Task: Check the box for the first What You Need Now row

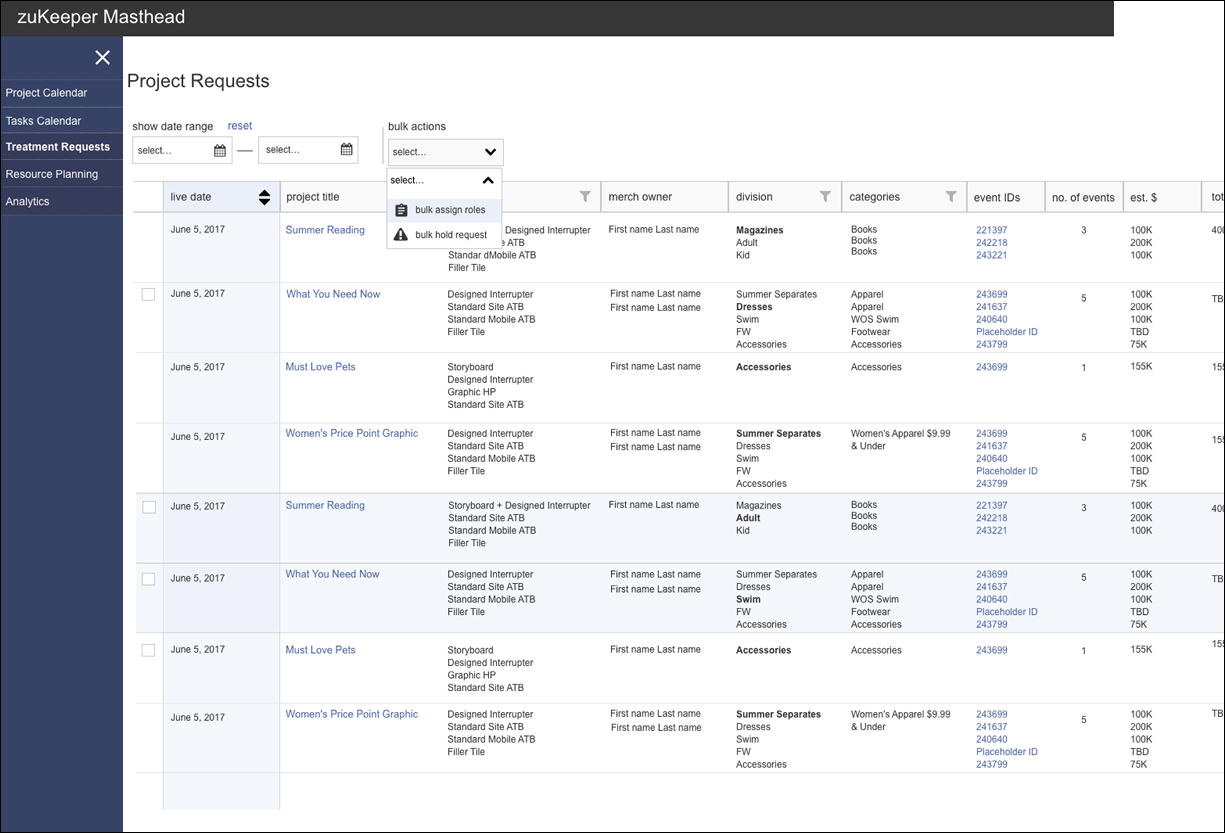Action: (x=148, y=294)
